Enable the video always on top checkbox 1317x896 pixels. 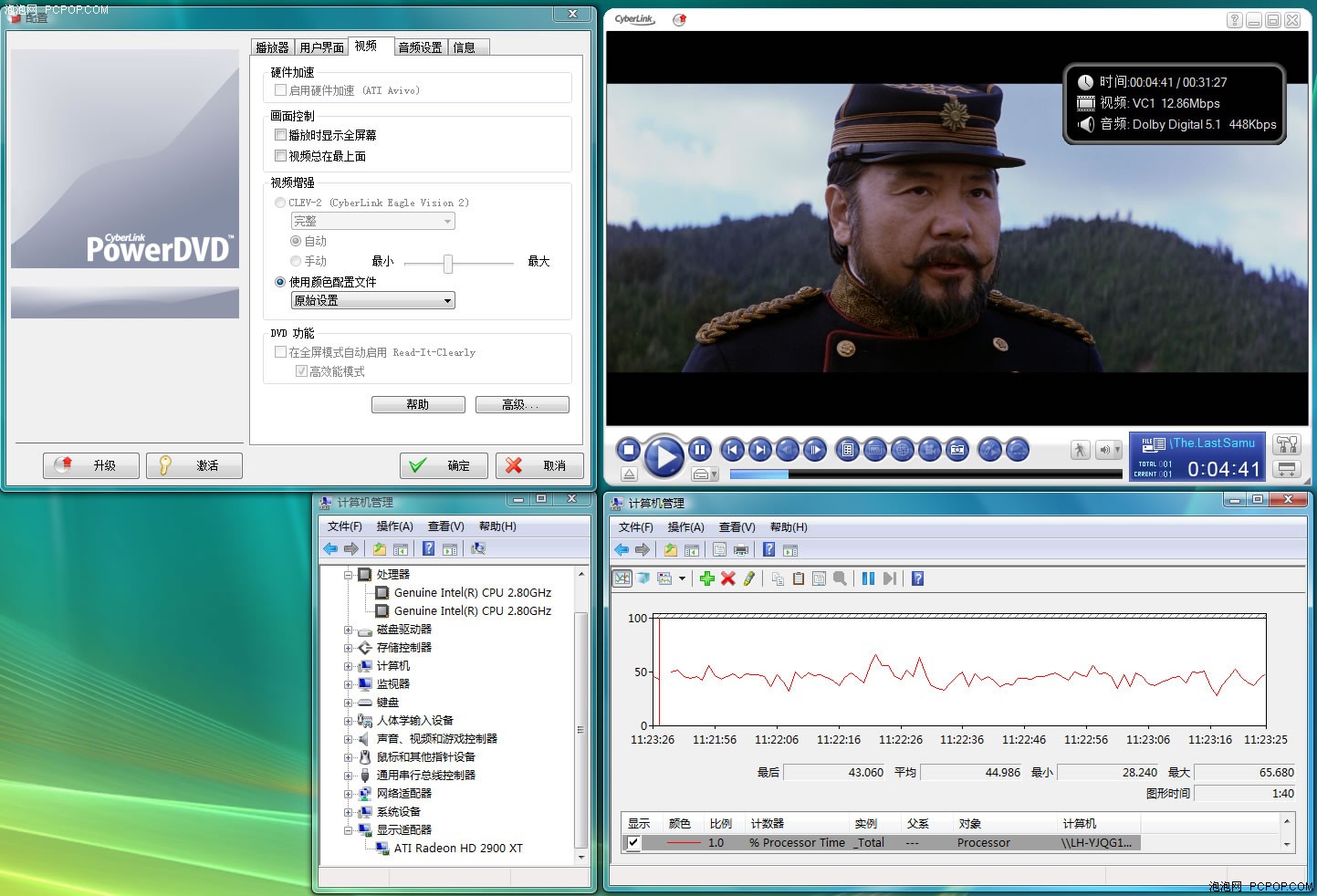281,155
